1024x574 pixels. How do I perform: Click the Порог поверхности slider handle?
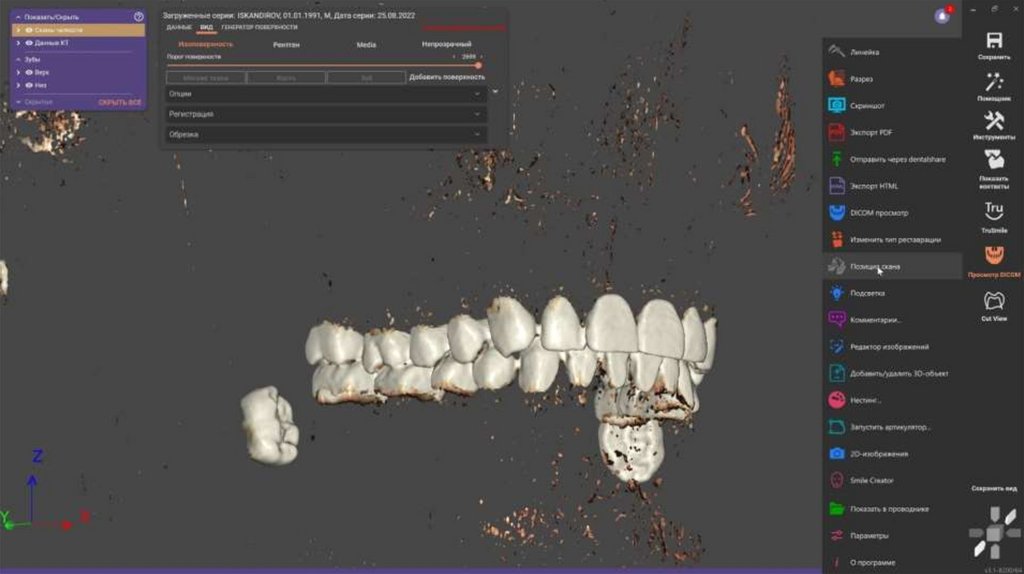pyautogui.click(x=478, y=65)
